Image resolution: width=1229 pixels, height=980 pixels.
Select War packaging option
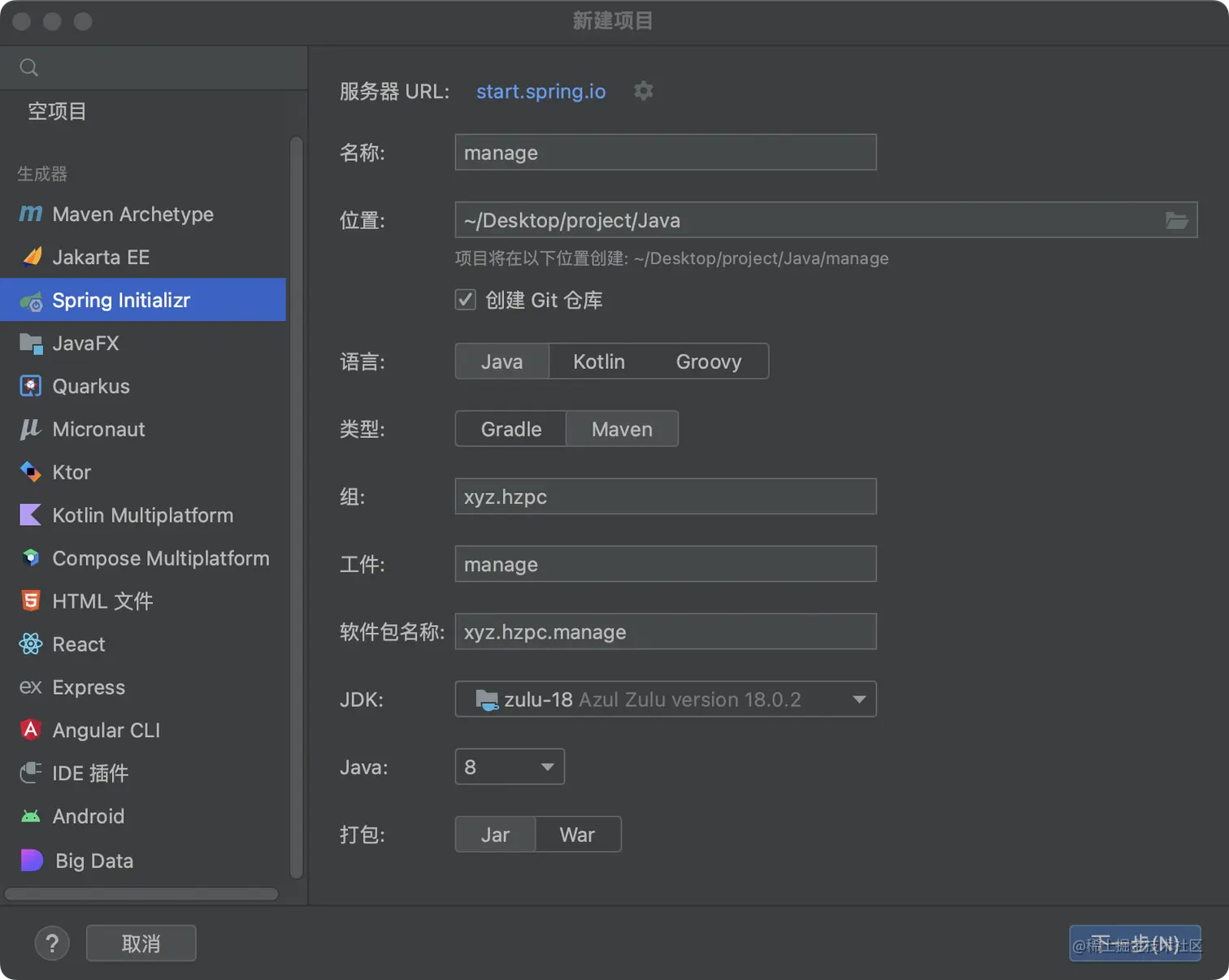click(578, 835)
